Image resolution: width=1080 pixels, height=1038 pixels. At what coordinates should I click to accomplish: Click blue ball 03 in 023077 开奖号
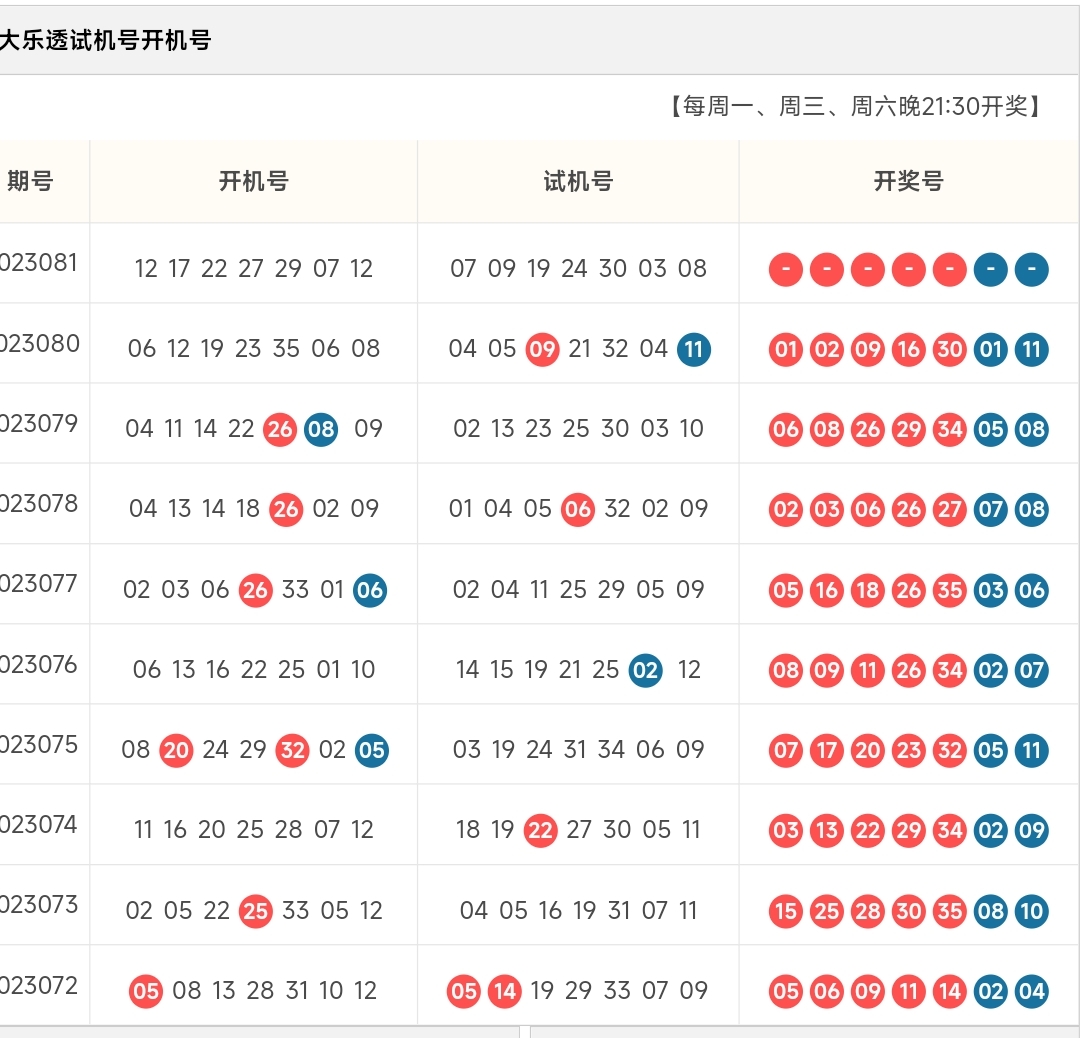point(990,590)
